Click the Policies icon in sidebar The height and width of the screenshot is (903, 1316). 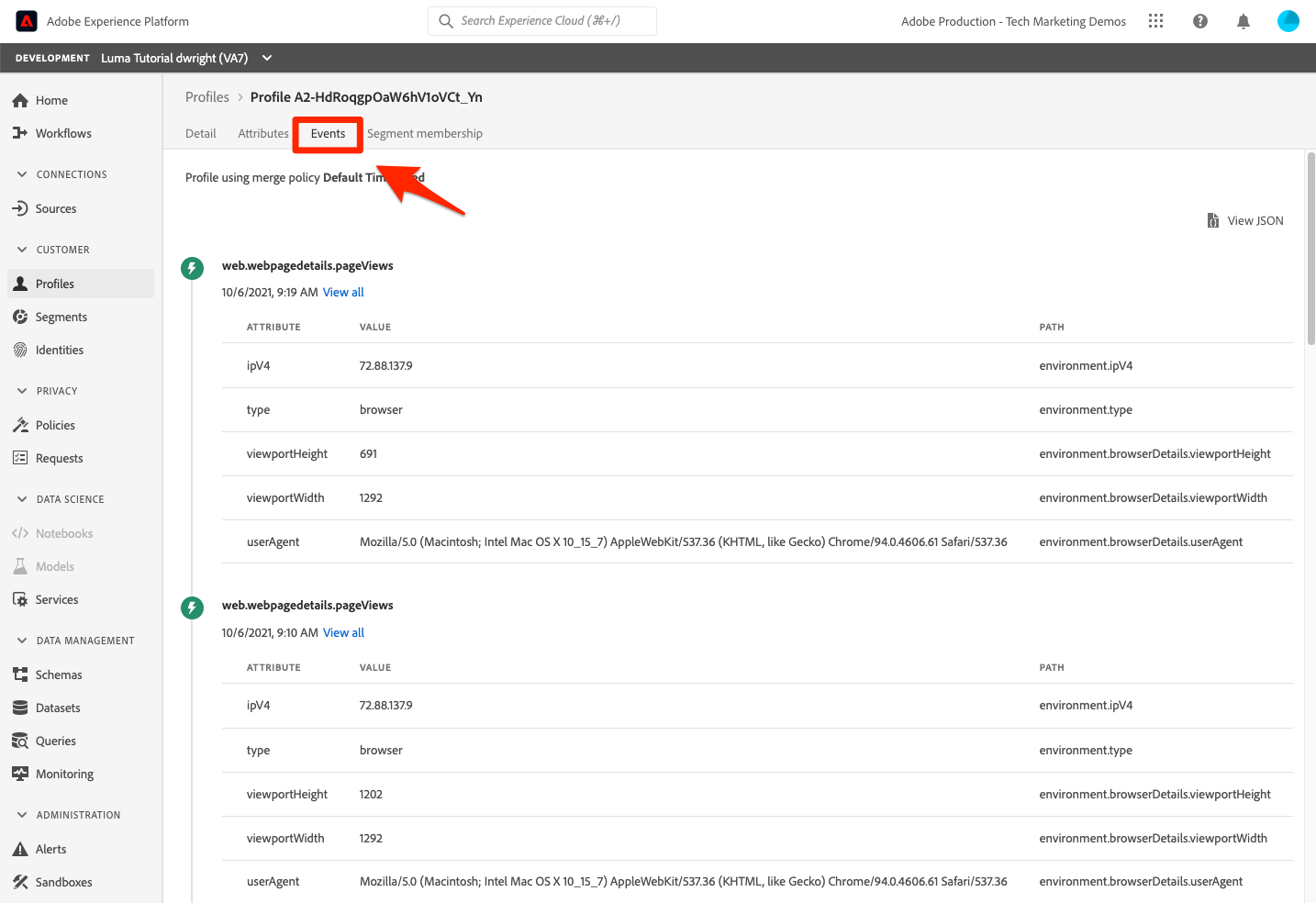(20, 425)
